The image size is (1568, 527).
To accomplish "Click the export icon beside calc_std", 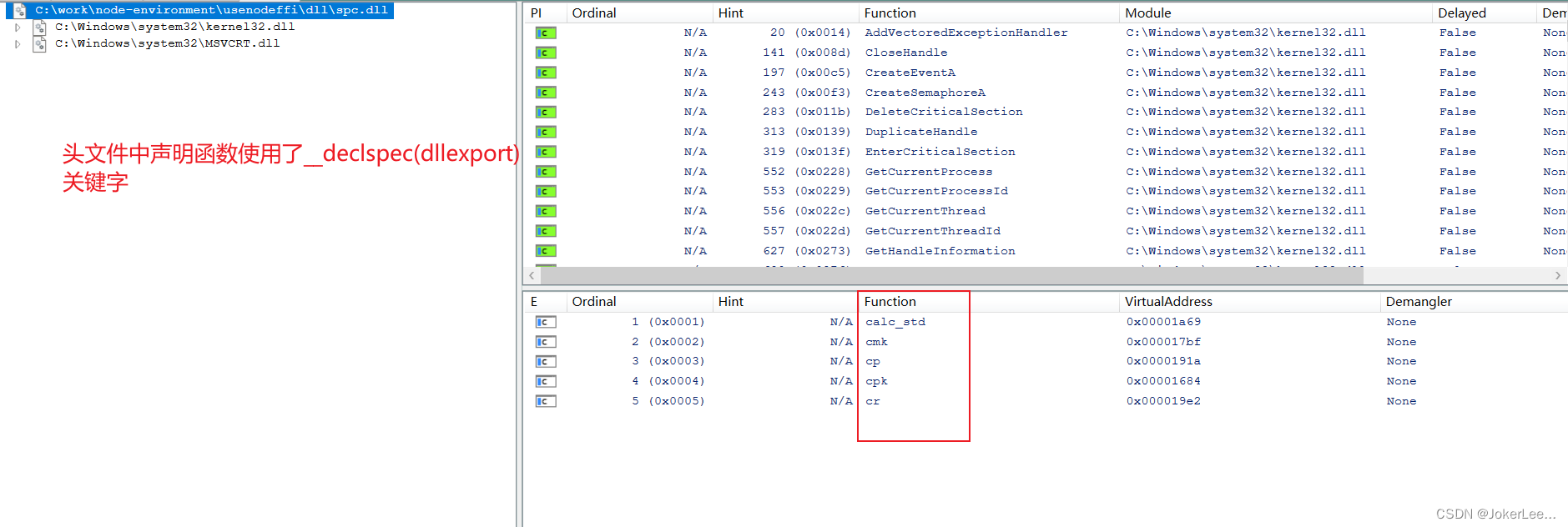I will [x=546, y=322].
